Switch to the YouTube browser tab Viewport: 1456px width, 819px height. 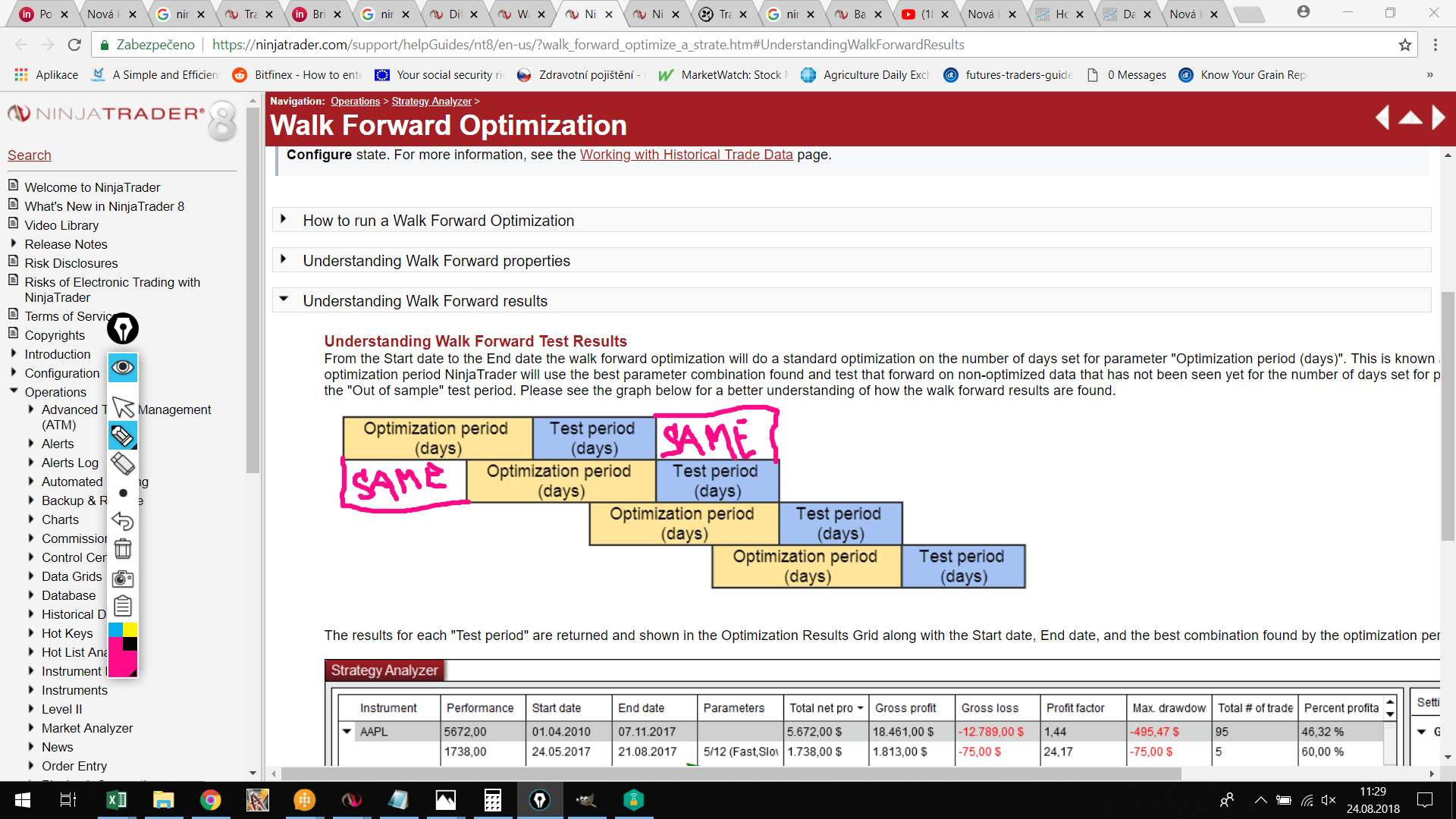(x=918, y=14)
